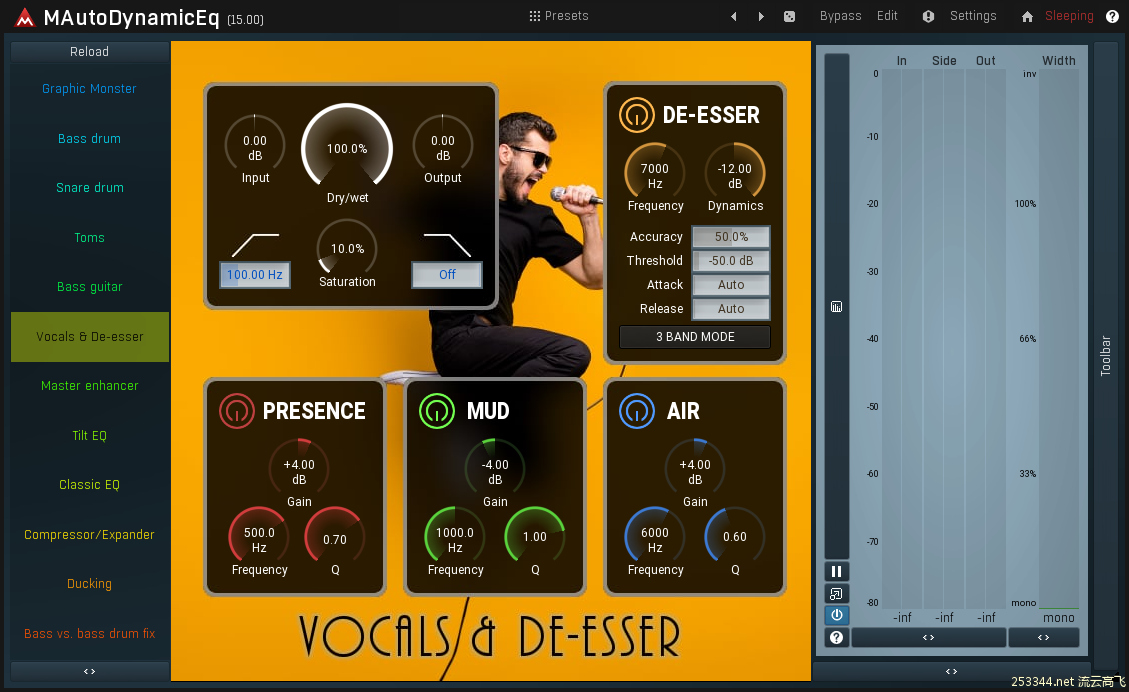Go to next preset arrow
This screenshot has height=692, width=1129.
[761, 16]
